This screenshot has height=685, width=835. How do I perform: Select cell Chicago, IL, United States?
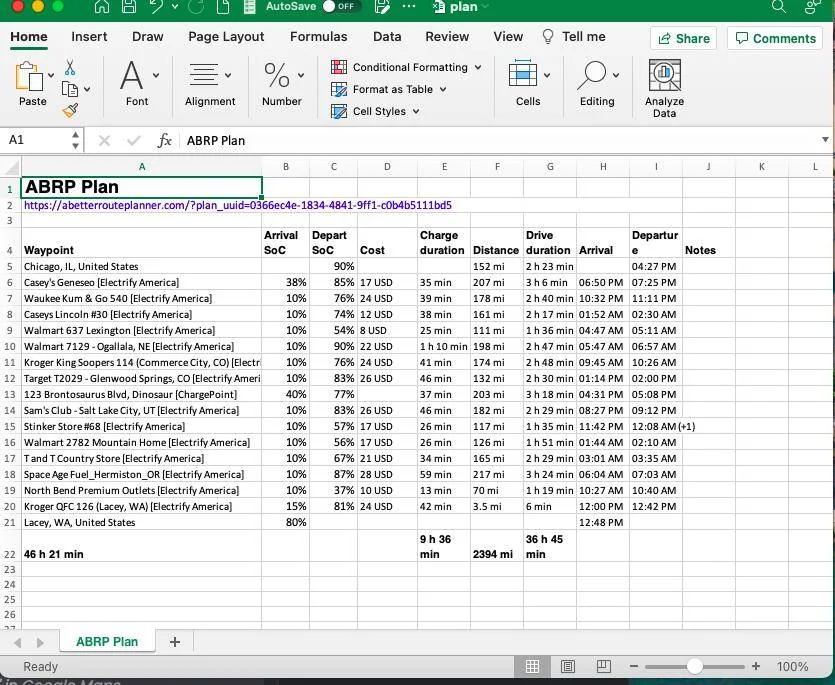pos(142,266)
